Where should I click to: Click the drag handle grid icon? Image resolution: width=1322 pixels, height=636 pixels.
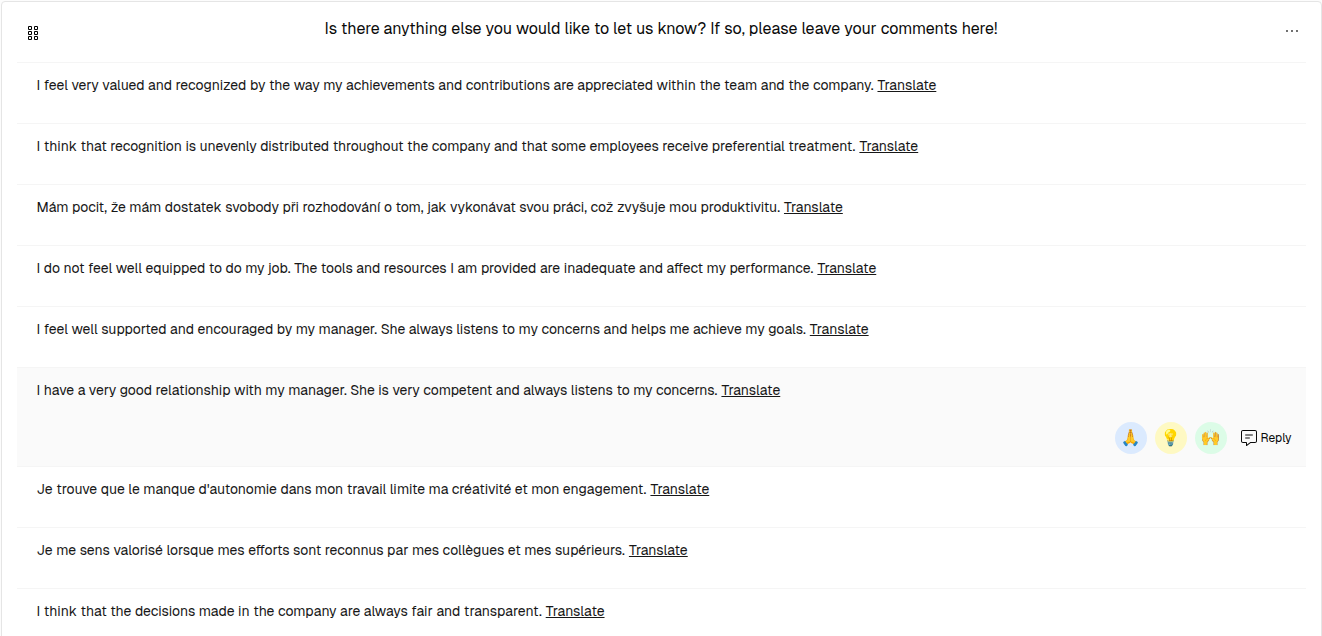[33, 33]
